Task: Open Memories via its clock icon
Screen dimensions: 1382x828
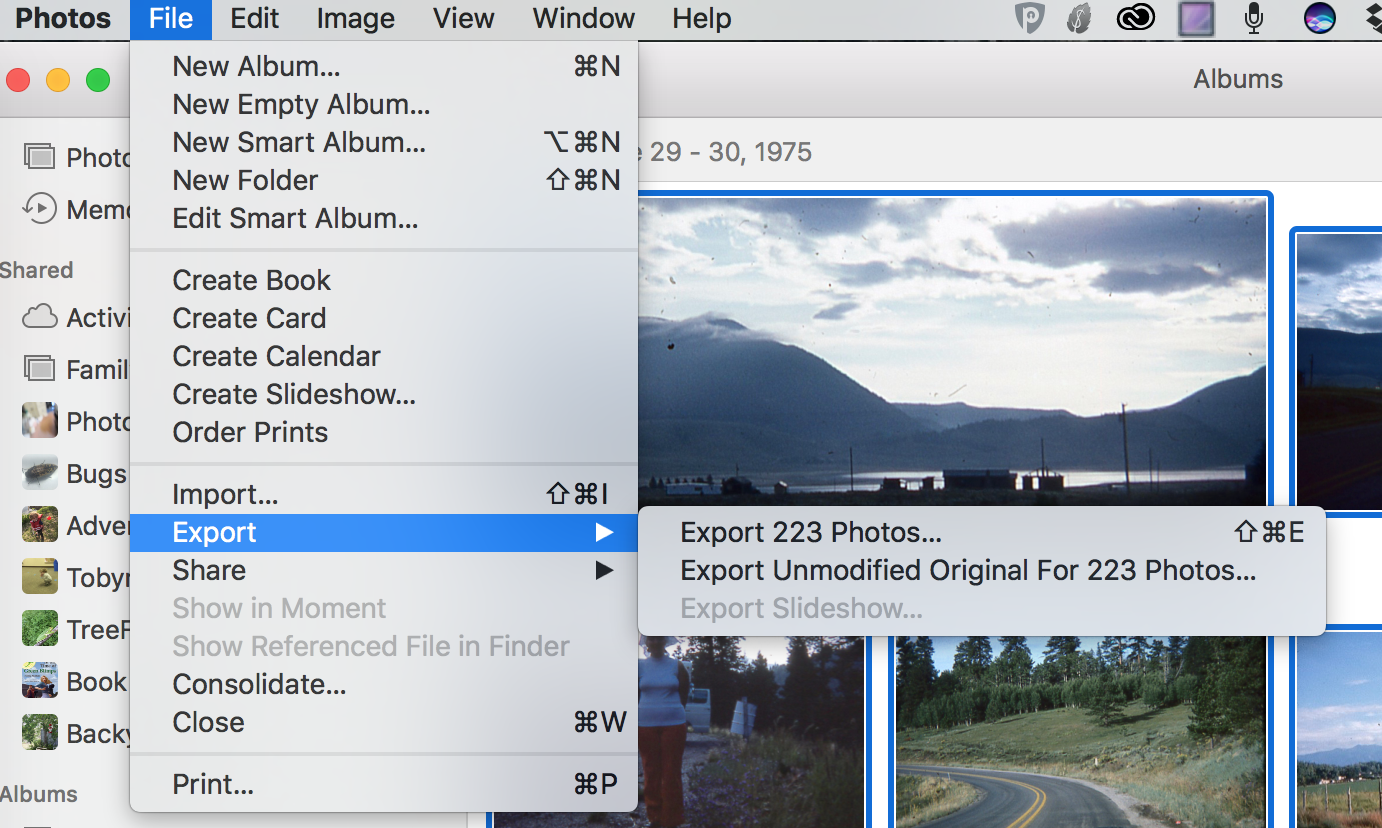Action: (39, 208)
